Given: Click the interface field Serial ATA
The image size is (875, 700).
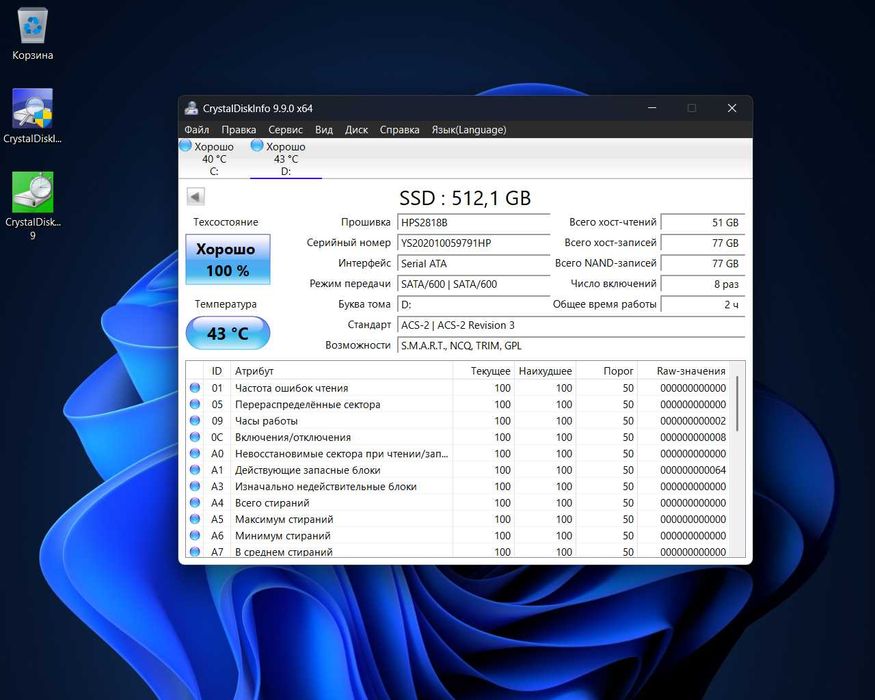Looking at the screenshot, I should (x=473, y=263).
